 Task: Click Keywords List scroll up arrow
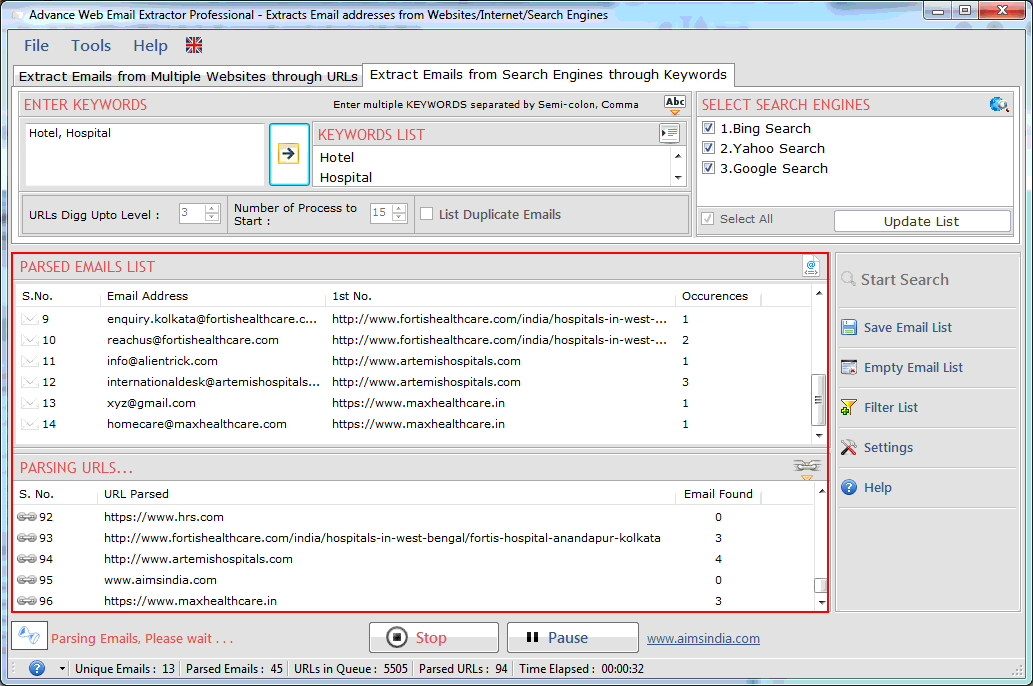[x=678, y=156]
